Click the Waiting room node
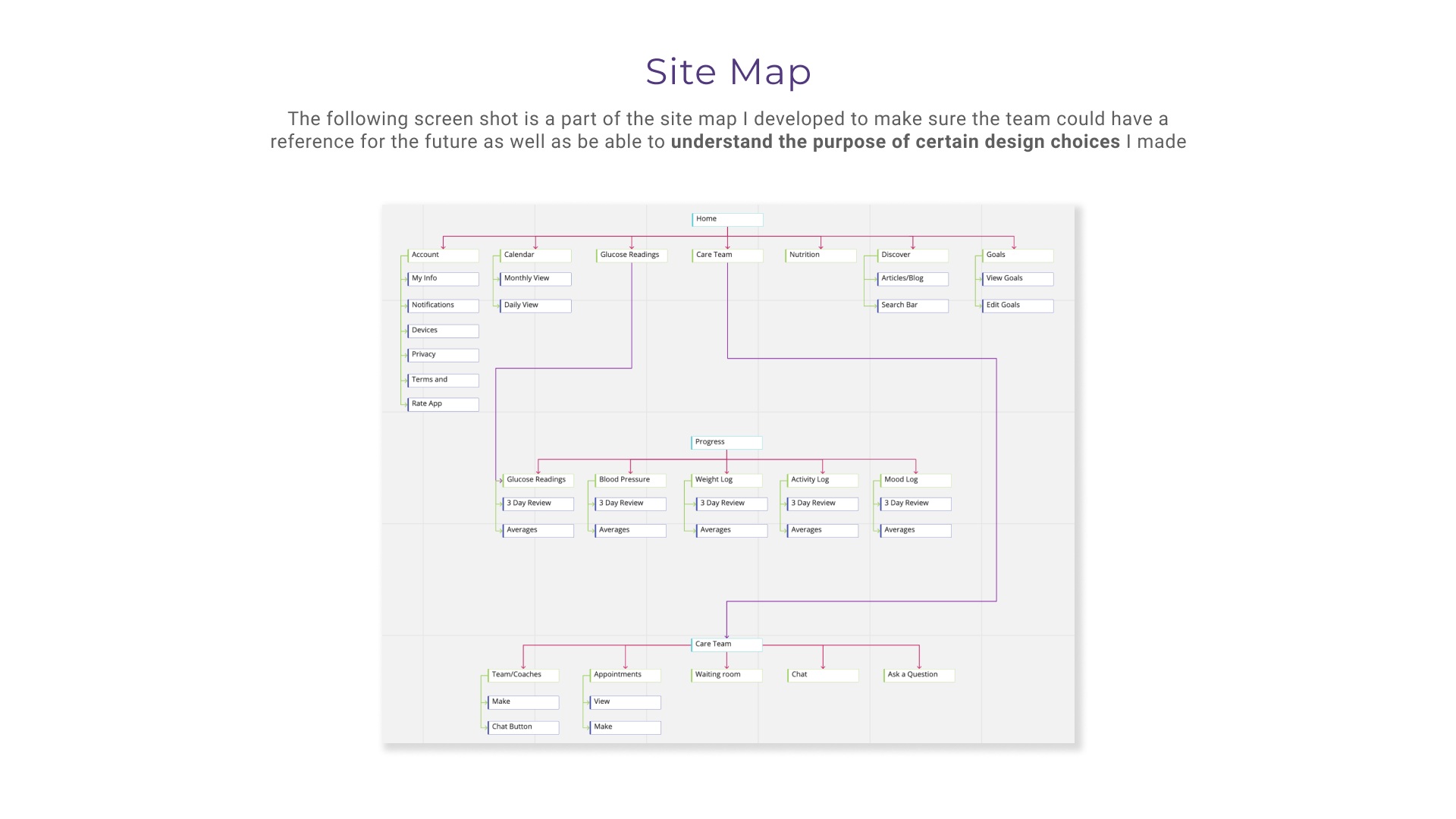 click(726, 675)
